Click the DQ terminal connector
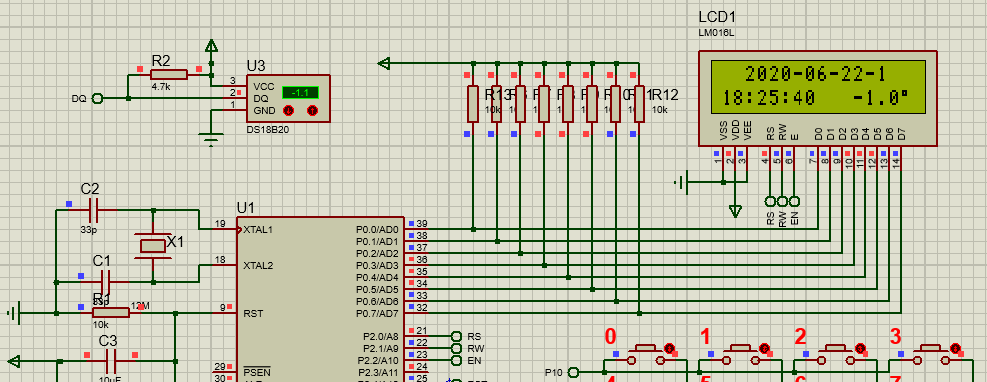This screenshot has width=987, height=382. click(x=97, y=98)
